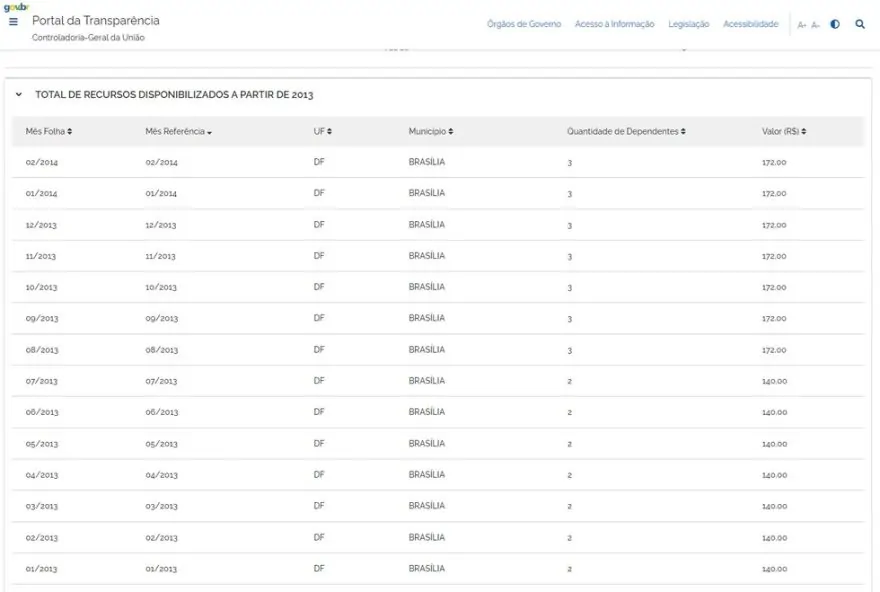Collapse Total de Recursos Disponibilizados section
Viewport: 880px width, 592px height.
pyautogui.click(x=19, y=95)
